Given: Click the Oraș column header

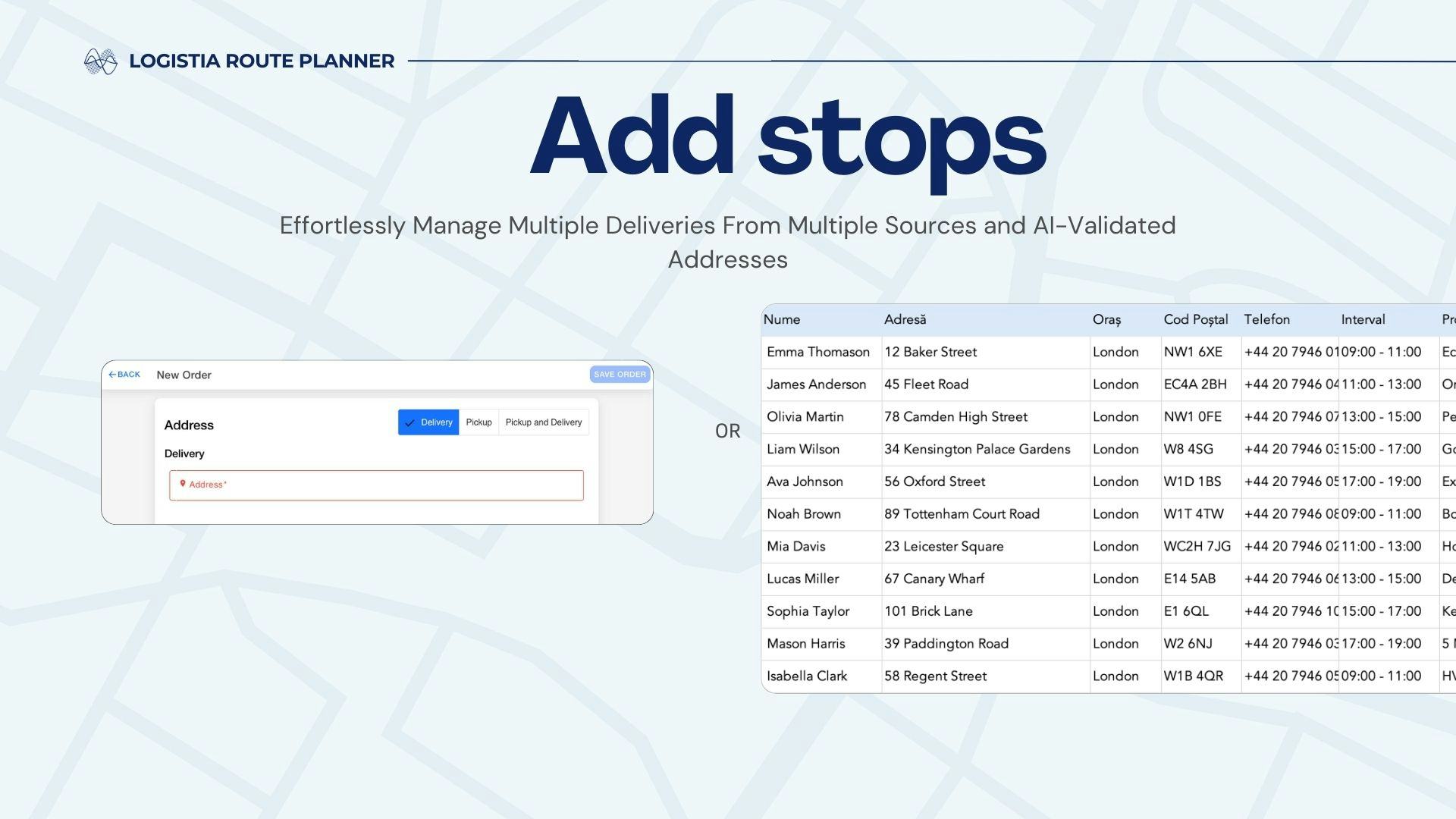Looking at the screenshot, I should (x=1125, y=320).
